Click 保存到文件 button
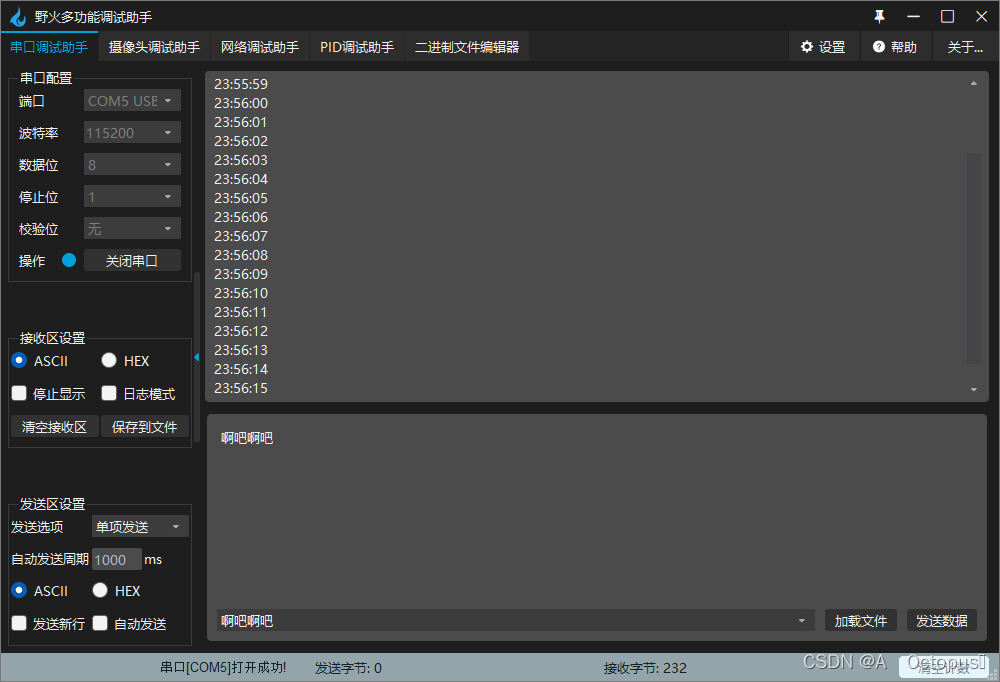The width and height of the screenshot is (1000, 682). pyautogui.click(x=145, y=427)
